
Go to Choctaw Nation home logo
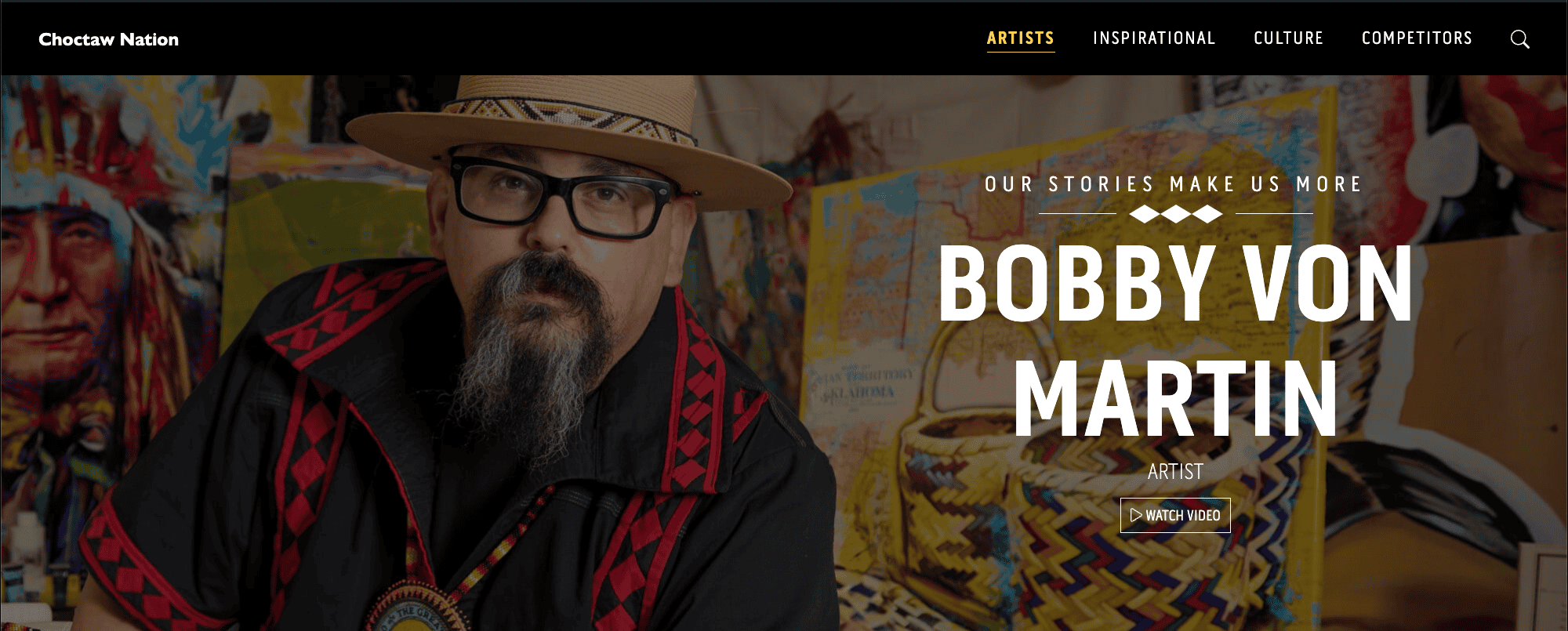pos(109,39)
